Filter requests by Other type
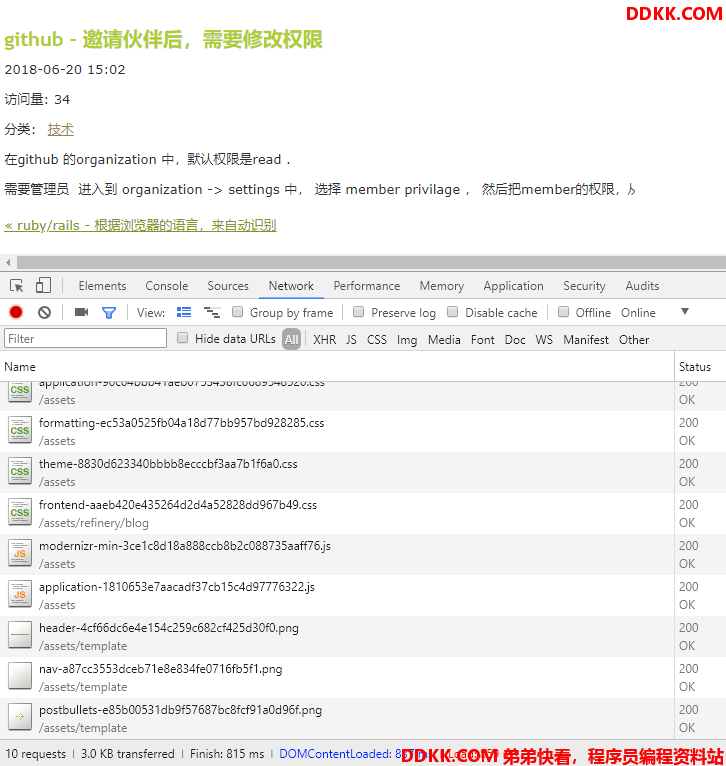726x766 pixels. click(x=634, y=340)
